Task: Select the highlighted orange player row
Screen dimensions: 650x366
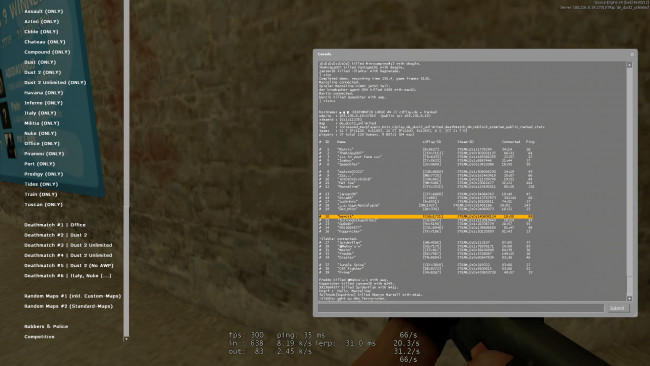Action: point(426,216)
